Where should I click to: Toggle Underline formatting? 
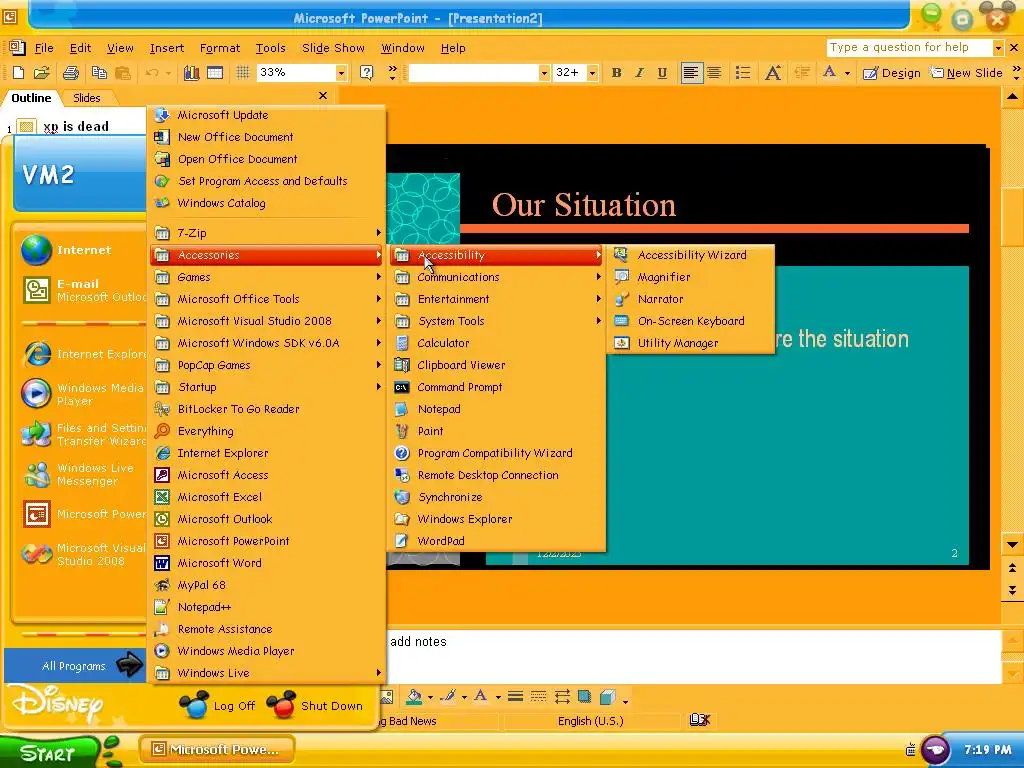[x=662, y=73]
